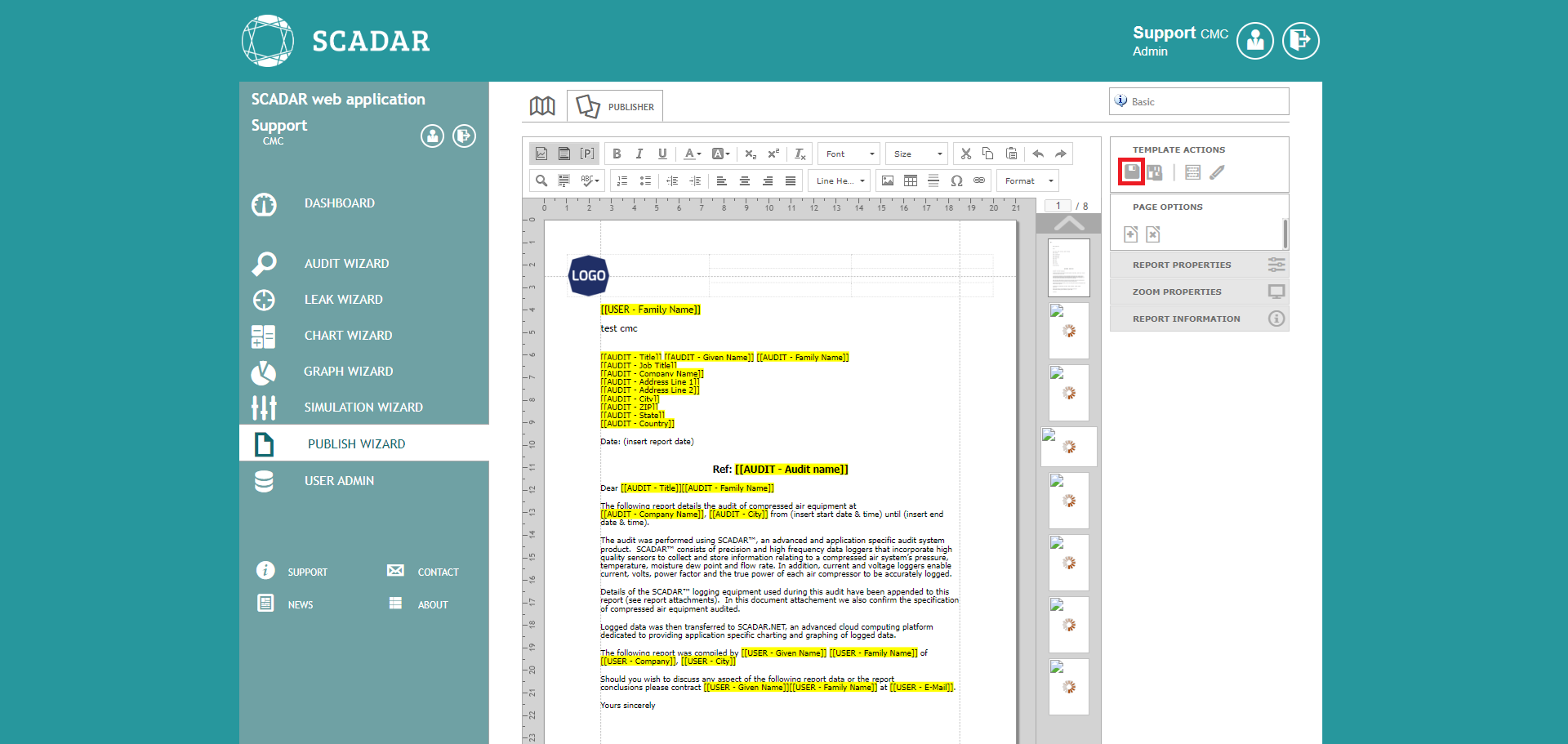Open SIMULATION WIZARD in sidebar
Screen dimensions: 1568x744
point(364,407)
